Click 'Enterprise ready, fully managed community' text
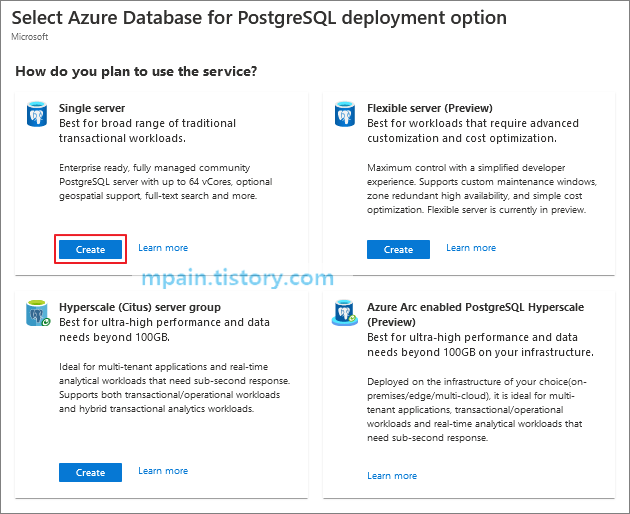The image size is (630, 514). tap(155, 168)
